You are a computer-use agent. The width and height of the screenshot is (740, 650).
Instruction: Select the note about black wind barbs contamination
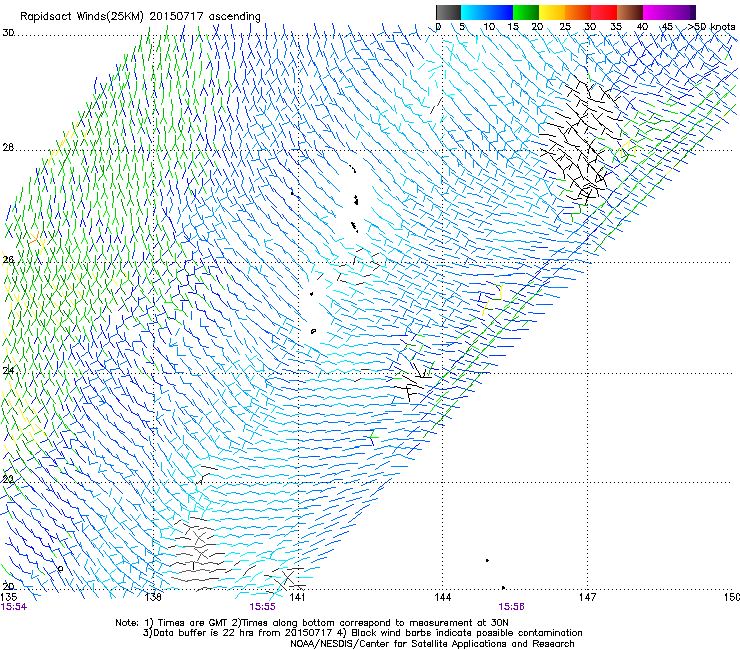coord(460,633)
